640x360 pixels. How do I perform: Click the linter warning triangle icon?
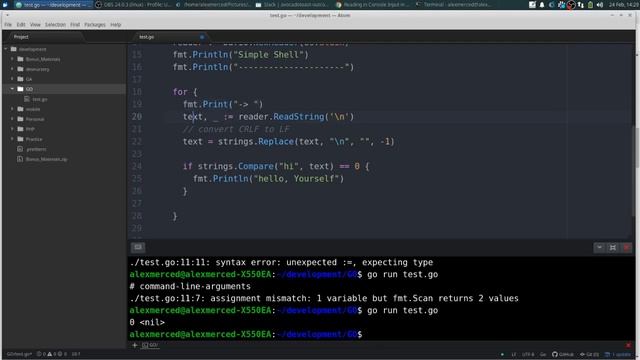click(49, 354)
